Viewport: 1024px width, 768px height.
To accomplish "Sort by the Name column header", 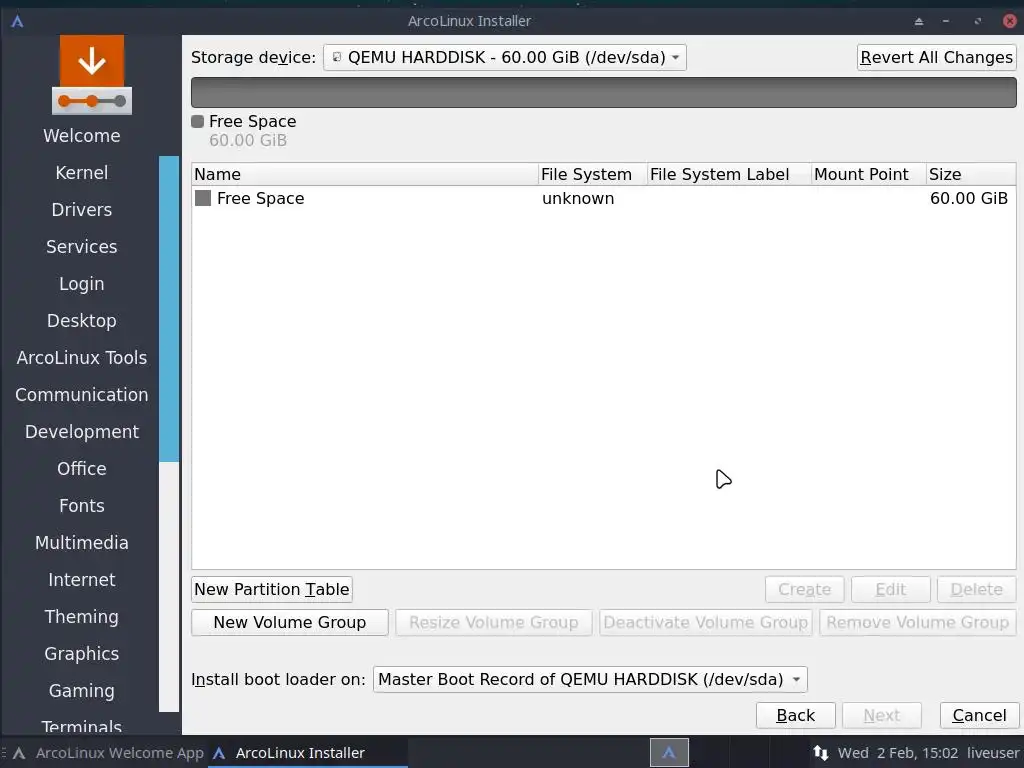I will point(364,174).
